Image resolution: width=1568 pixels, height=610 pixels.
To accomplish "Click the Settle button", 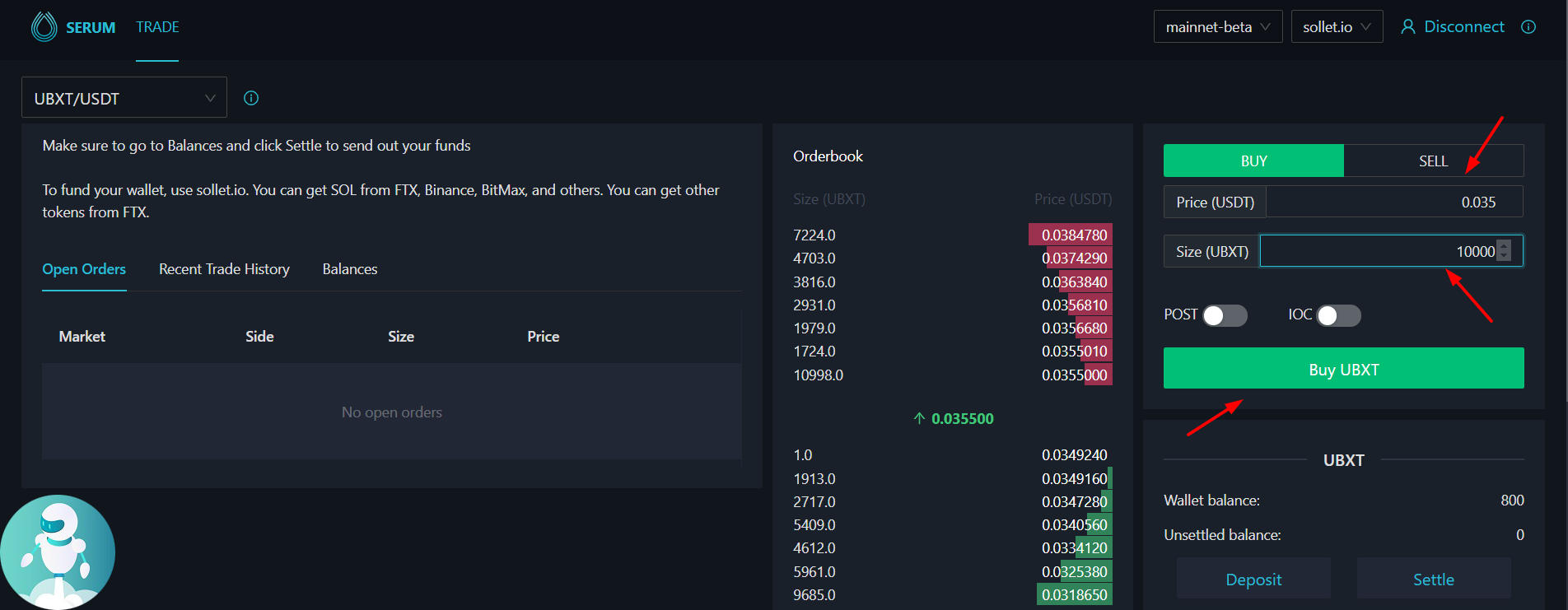I will click(1434, 579).
